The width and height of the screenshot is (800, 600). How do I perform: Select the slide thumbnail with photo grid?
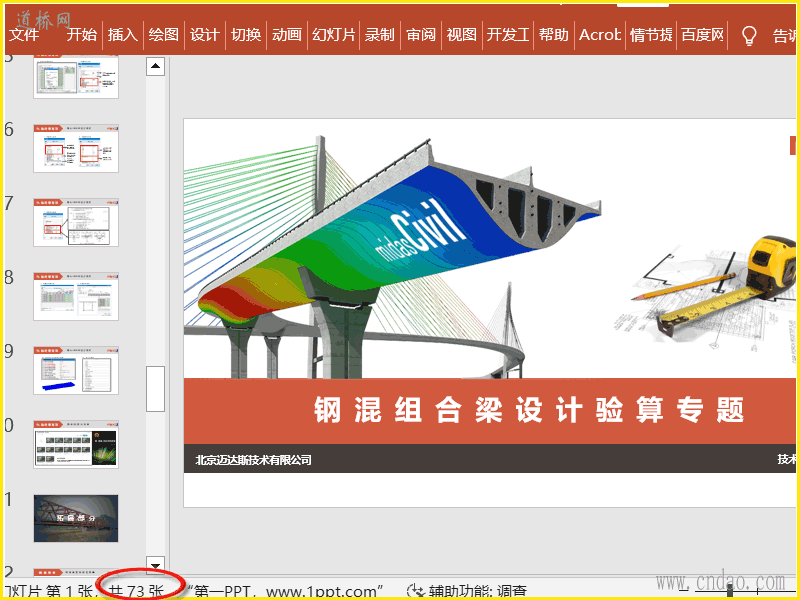coord(76,444)
